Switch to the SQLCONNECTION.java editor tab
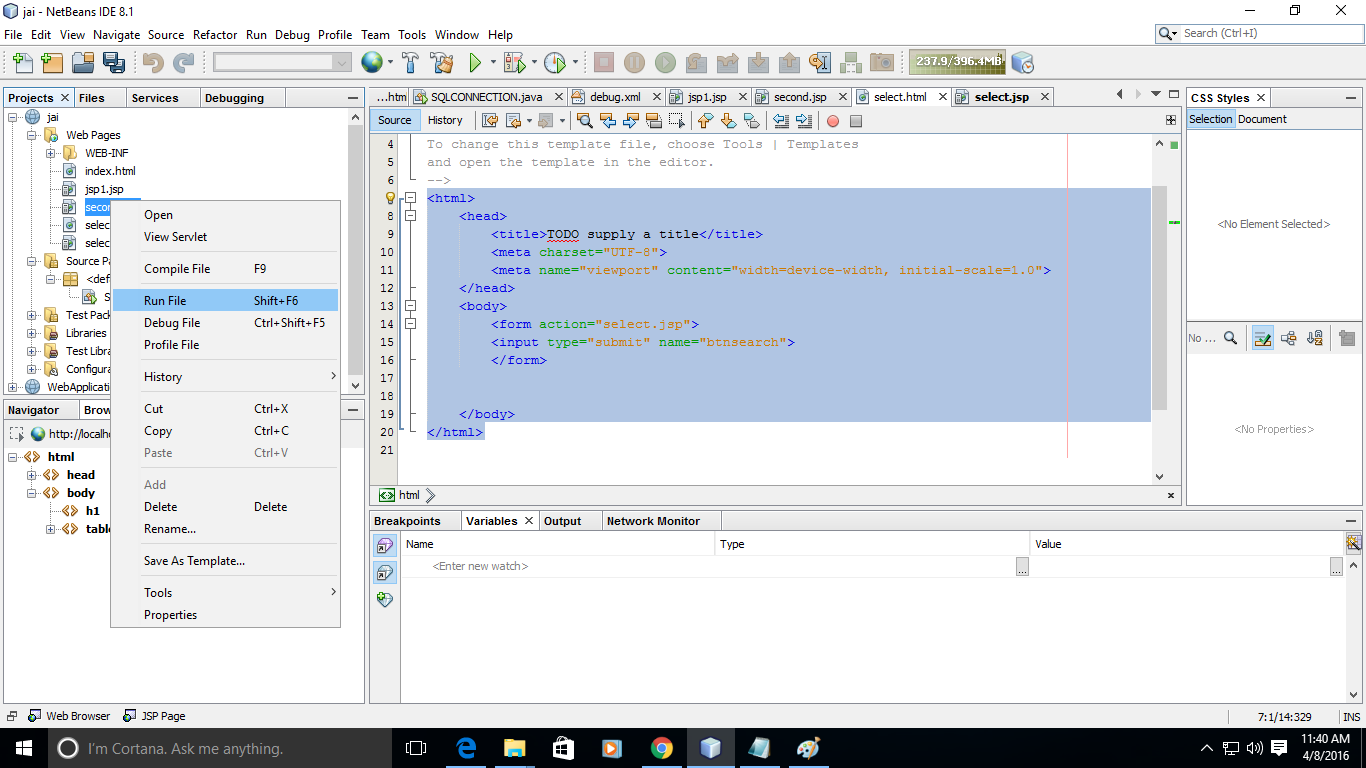The width and height of the screenshot is (1366, 768). click(x=487, y=97)
